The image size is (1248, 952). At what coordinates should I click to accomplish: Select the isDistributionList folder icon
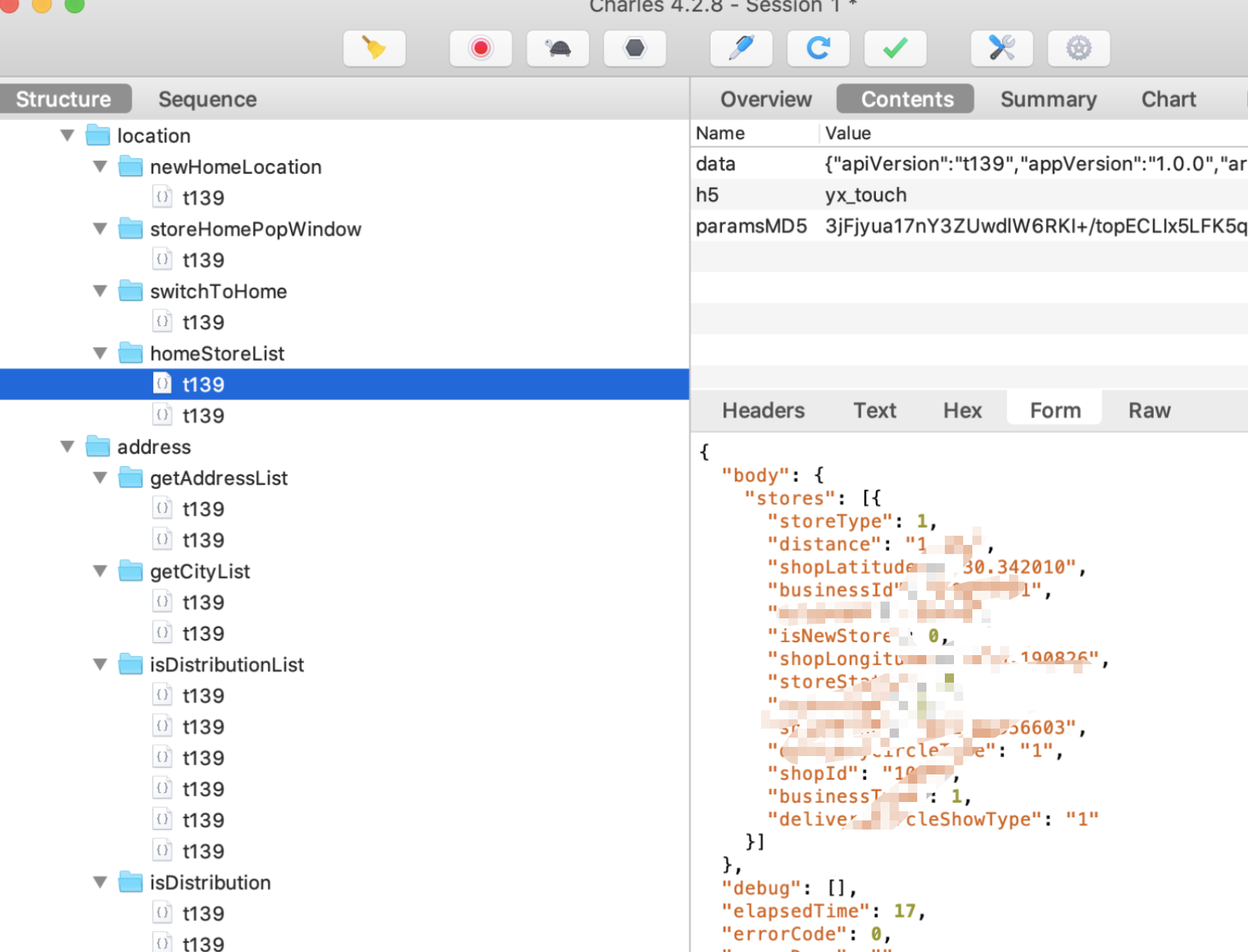131,665
